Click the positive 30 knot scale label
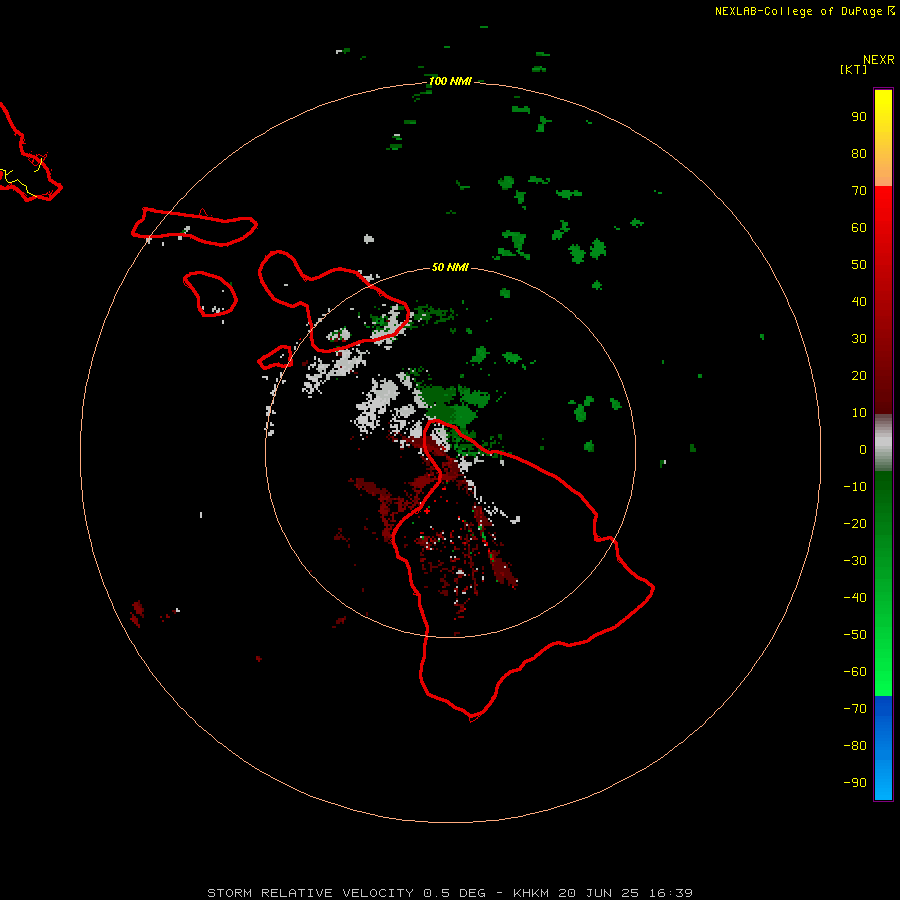The height and width of the screenshot is (900, 900). pyautogui.click(x=859, y=339)
